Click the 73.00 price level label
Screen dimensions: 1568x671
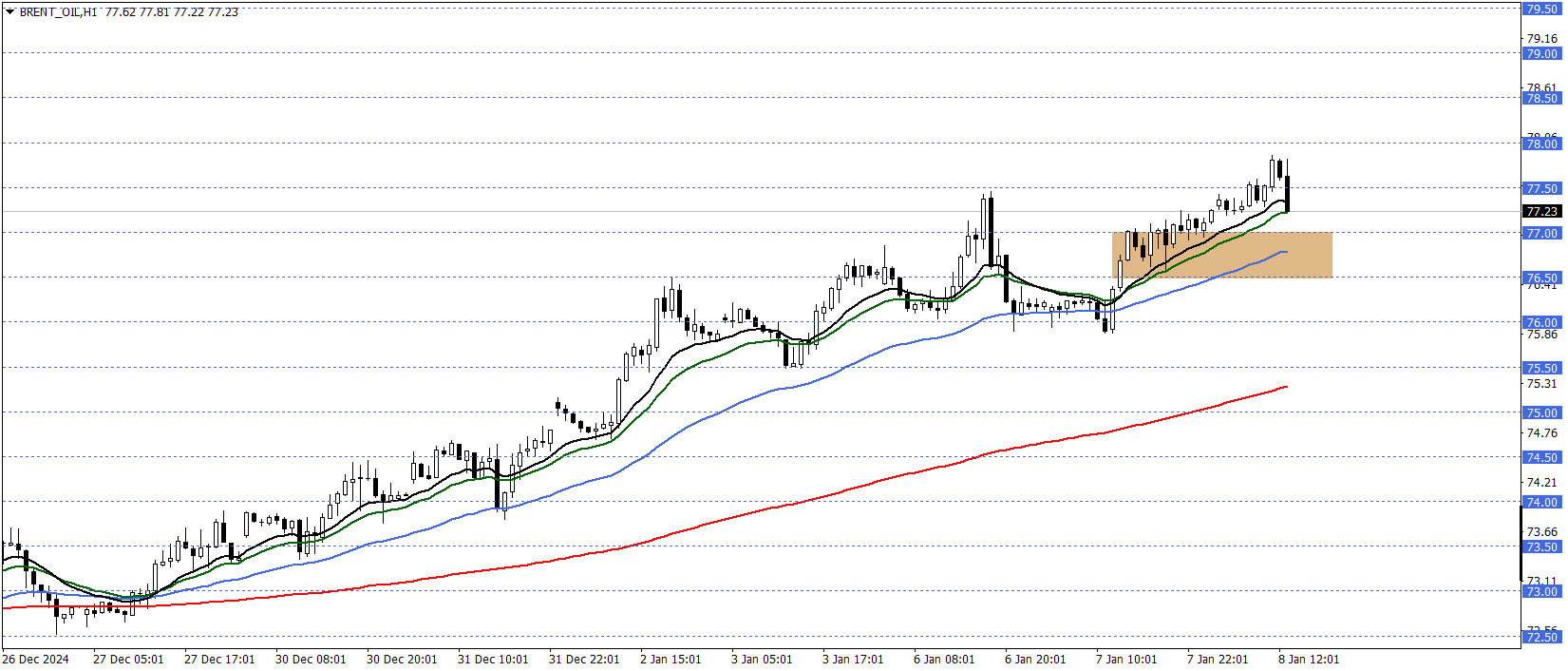[1541, 591]
